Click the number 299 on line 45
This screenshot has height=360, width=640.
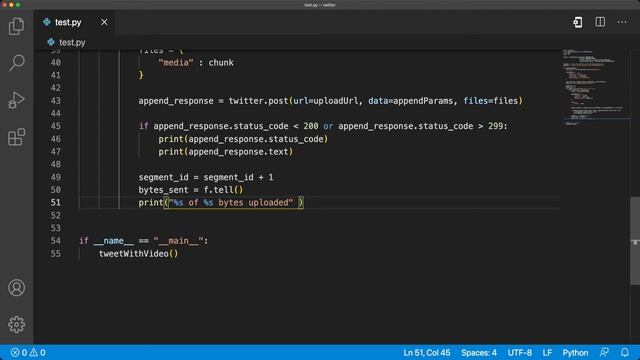(496, 126)
